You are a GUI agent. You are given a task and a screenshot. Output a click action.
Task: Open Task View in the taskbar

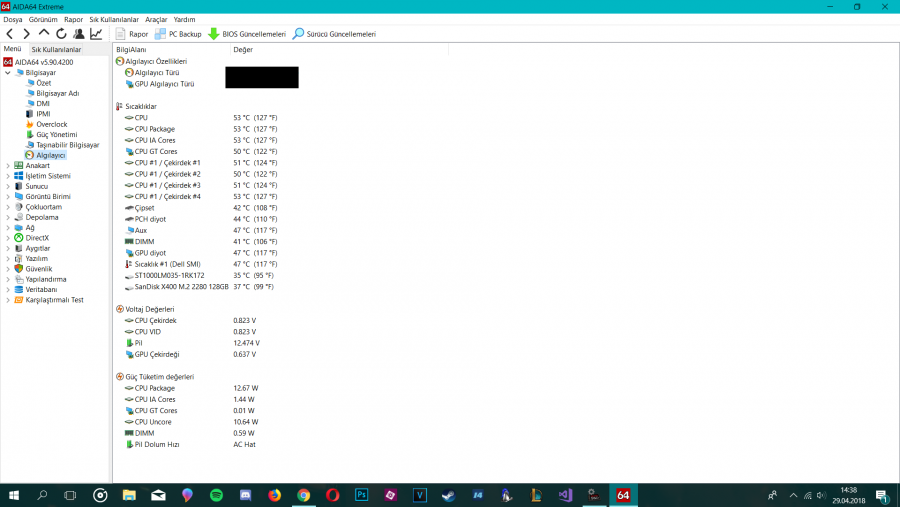pyautogui.click(x=70, y=496)
